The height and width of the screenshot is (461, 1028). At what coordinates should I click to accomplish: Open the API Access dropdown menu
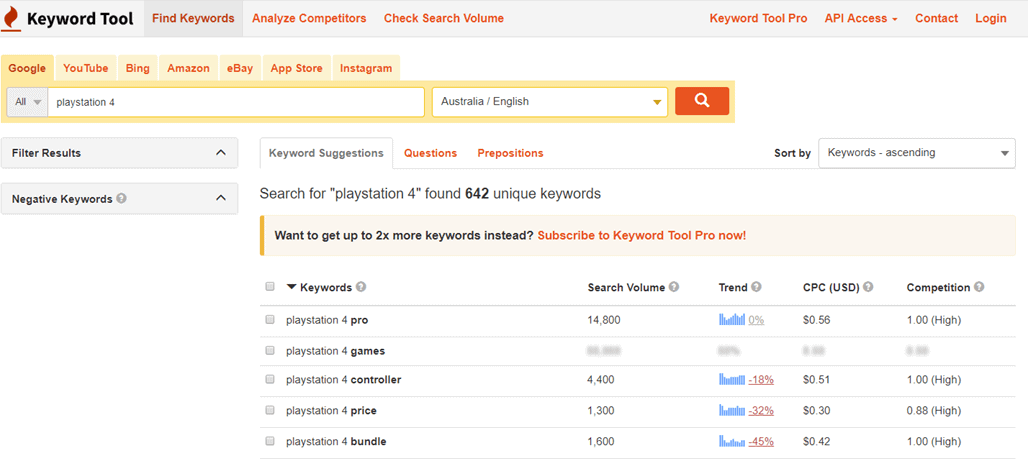pyautogui.click(x=861, y=18)
